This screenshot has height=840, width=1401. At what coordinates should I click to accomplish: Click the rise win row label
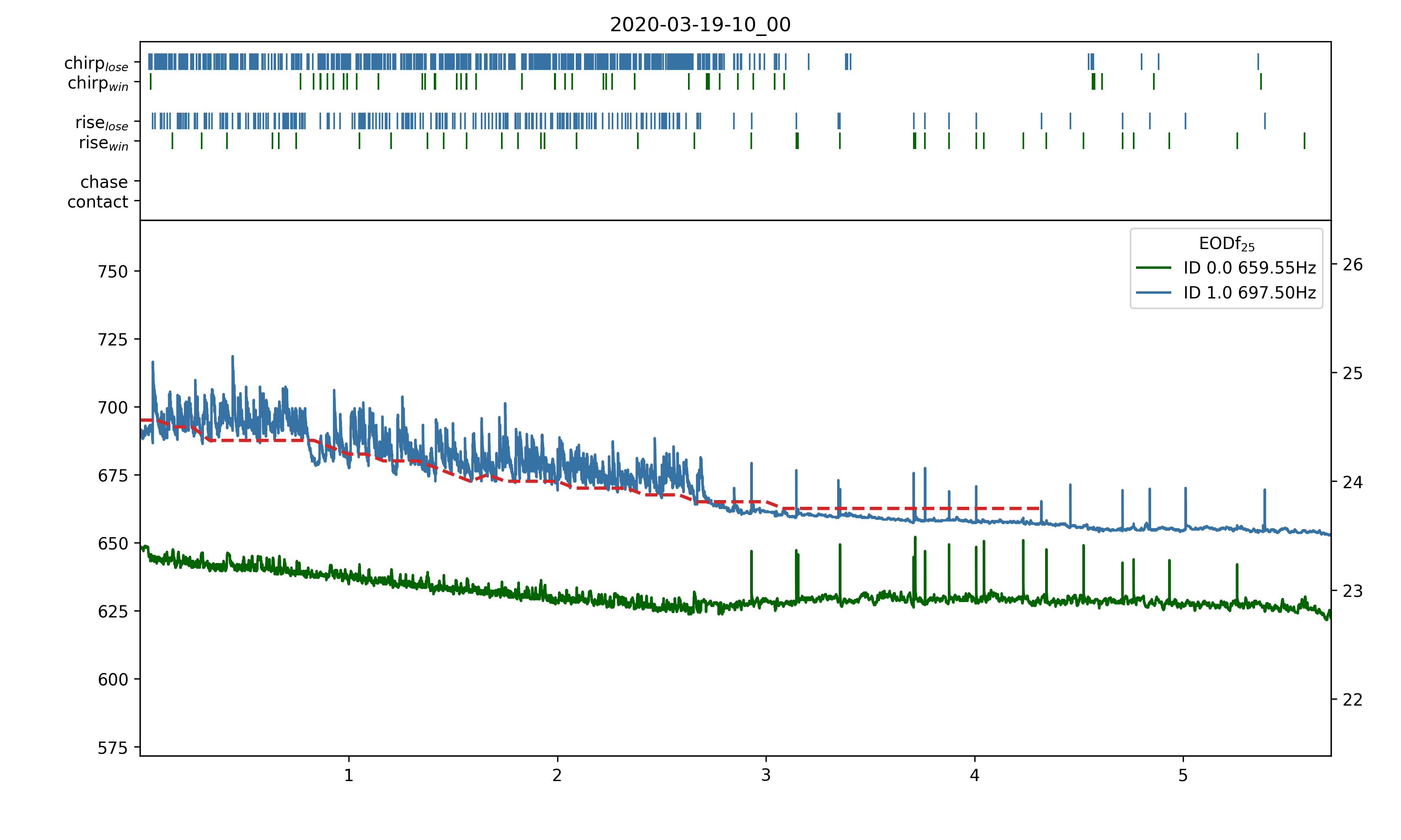[104, 143]
